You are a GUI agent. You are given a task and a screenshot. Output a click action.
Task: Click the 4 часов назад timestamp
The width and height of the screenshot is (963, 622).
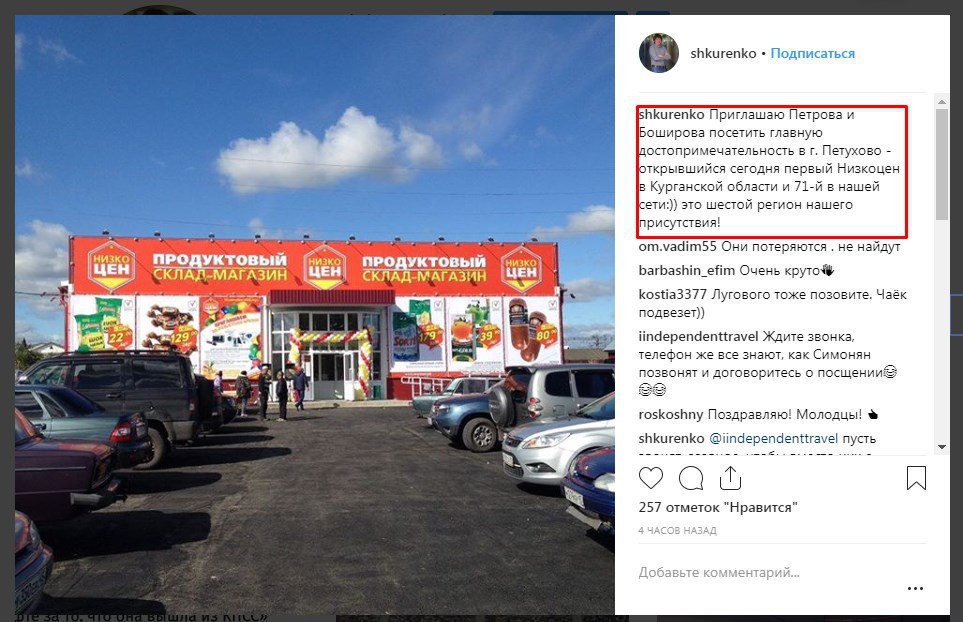pos(677,531)
